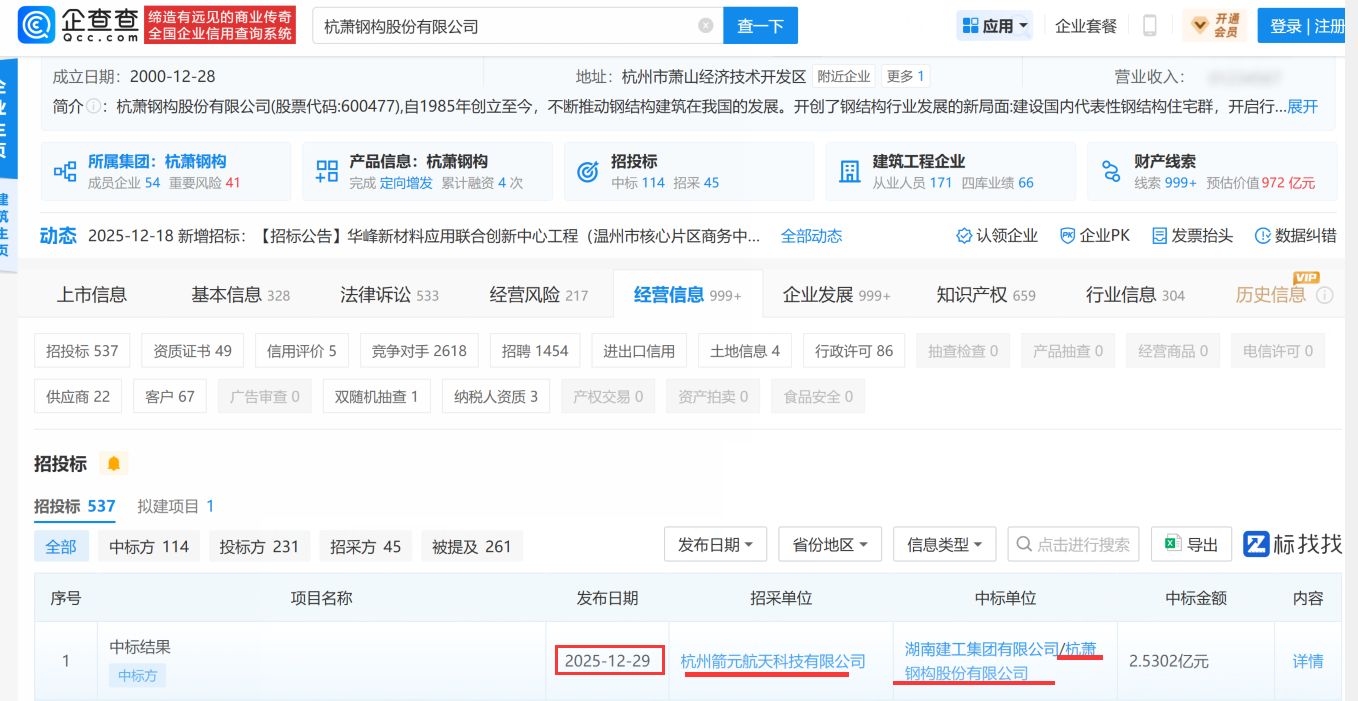
Task: Open the 杭州箭元航天科技有限公司 link
Action: click(x=773, y=661)
